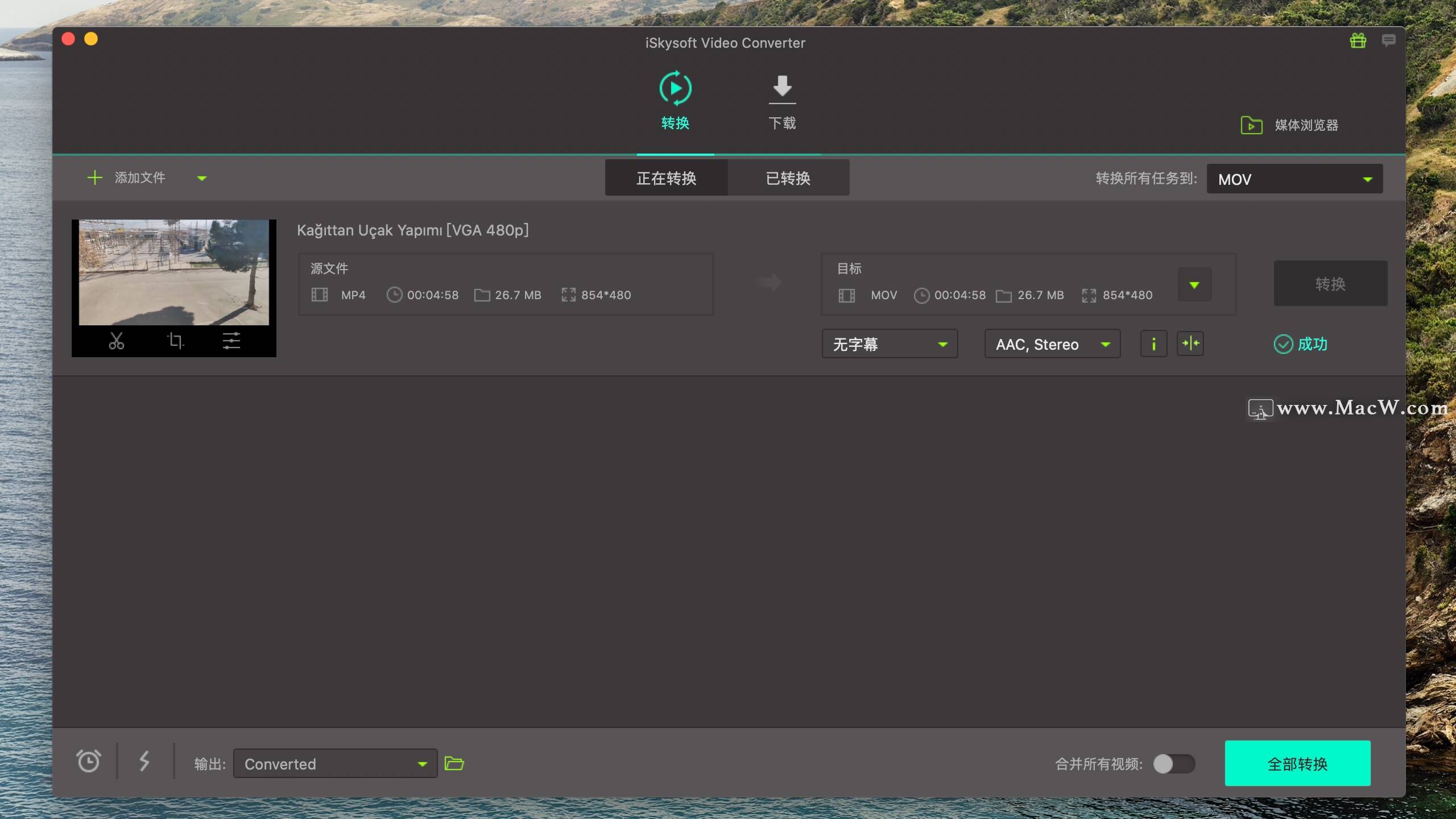
Task: Click the feedback chat bubble icon top right
Action: pos(1388,40)
